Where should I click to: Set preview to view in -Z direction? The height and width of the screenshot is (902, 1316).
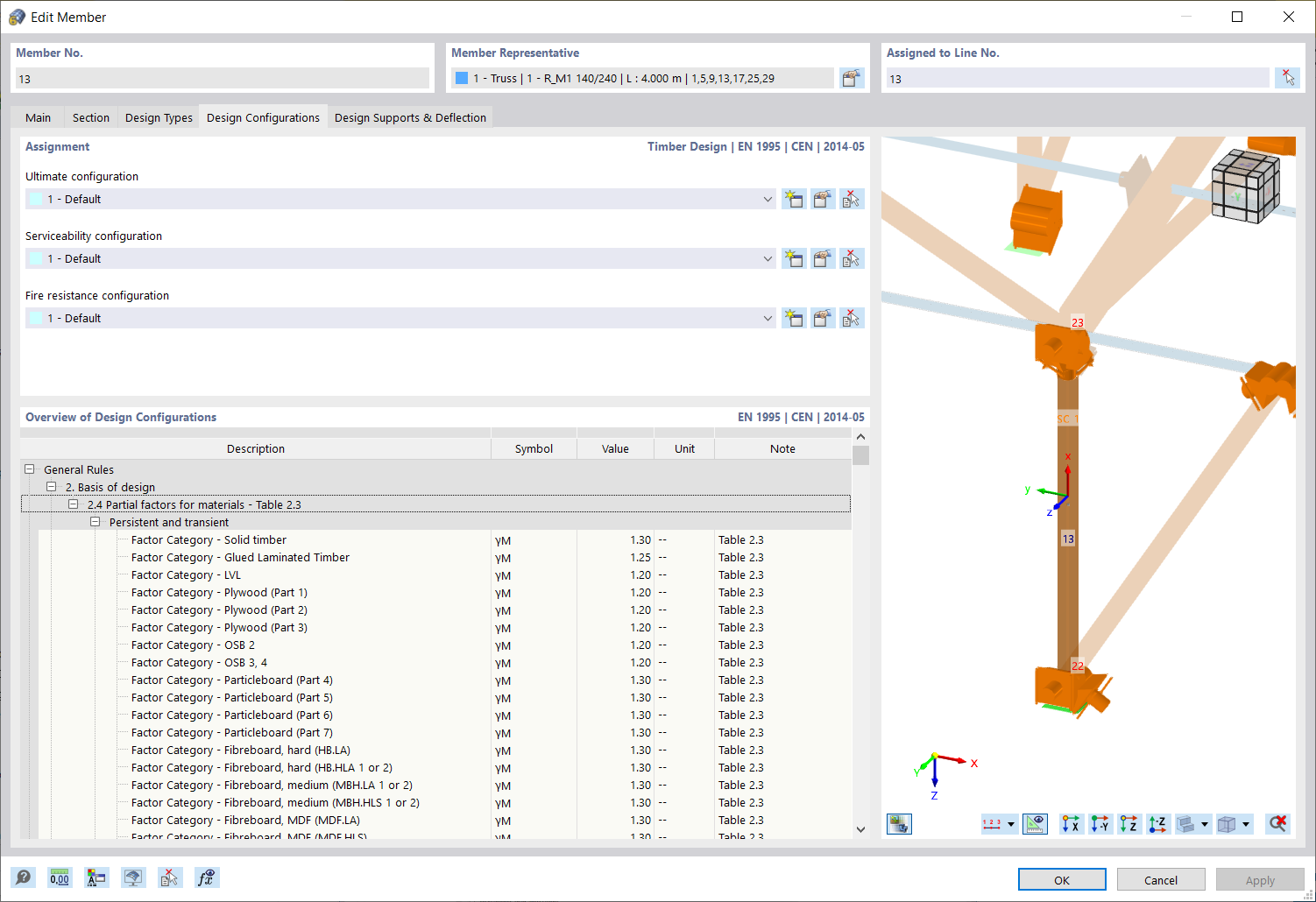(x=1158, y=824)
